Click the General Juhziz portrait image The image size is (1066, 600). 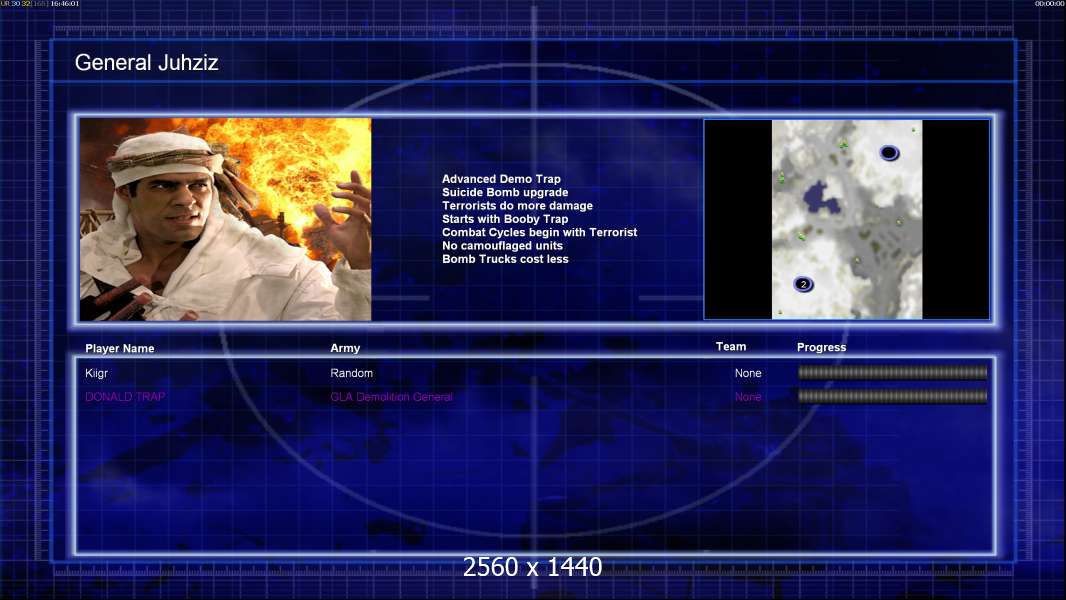225,219
